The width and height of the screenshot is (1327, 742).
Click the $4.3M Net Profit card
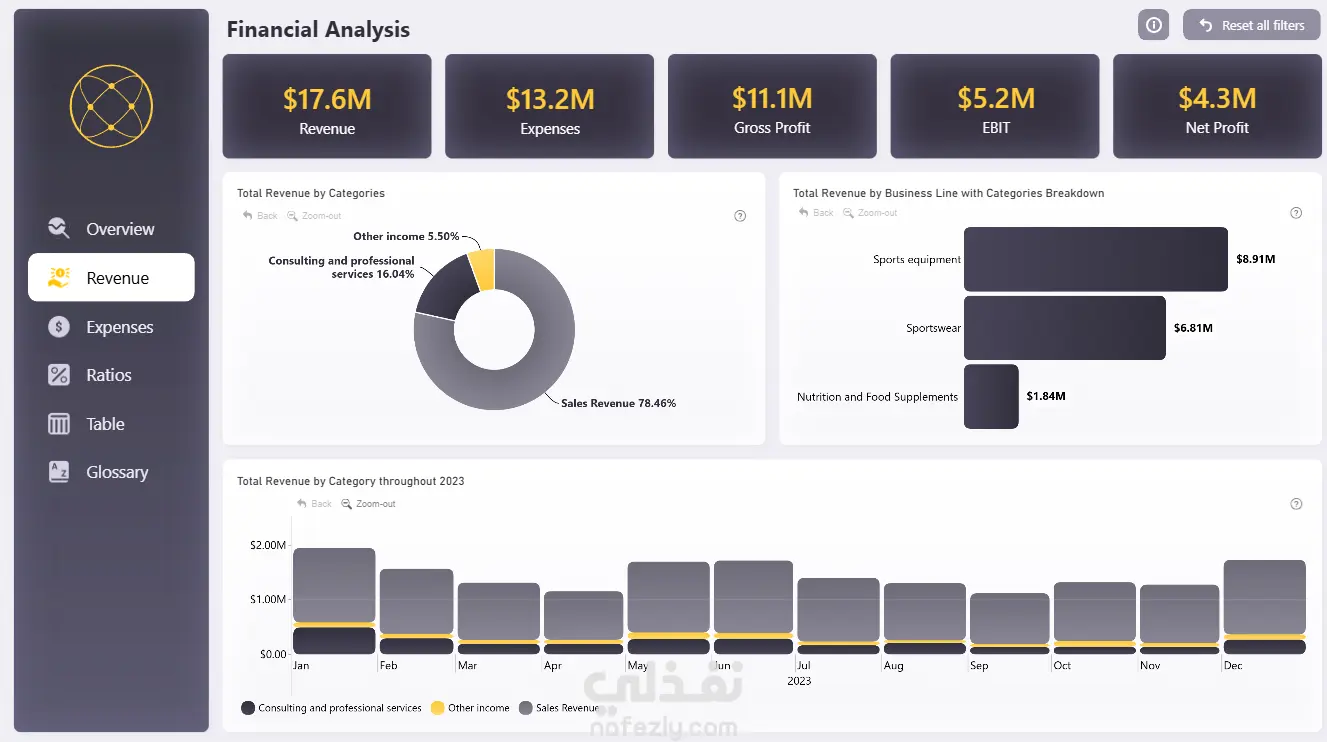pos(1217,106)
